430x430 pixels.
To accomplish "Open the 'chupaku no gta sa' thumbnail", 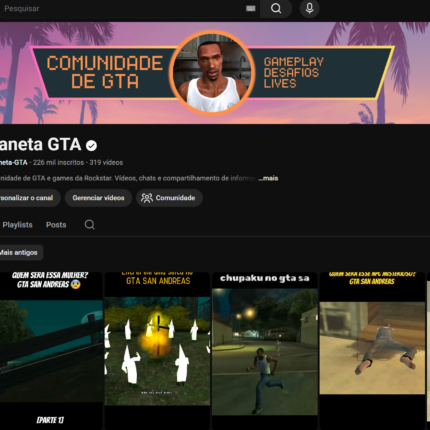I will 265,351.
